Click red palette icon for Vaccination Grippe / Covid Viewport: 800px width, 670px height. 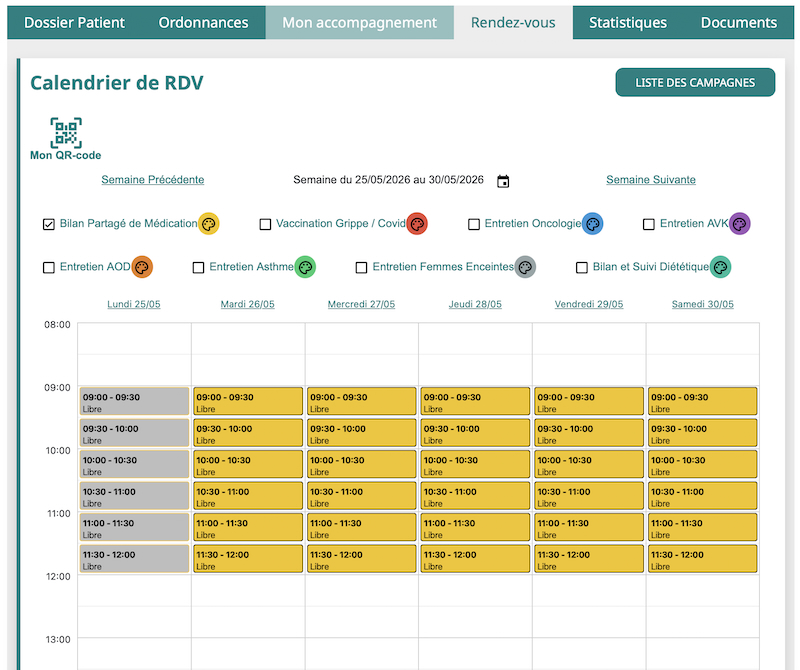point(417,224)
